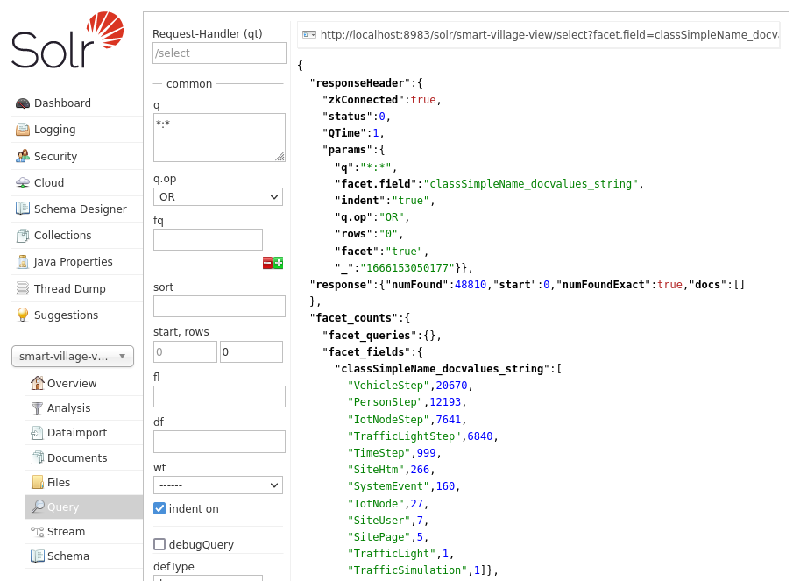Click the rows input field
This screenshot has width=800, height=581.
click(251, 352)
